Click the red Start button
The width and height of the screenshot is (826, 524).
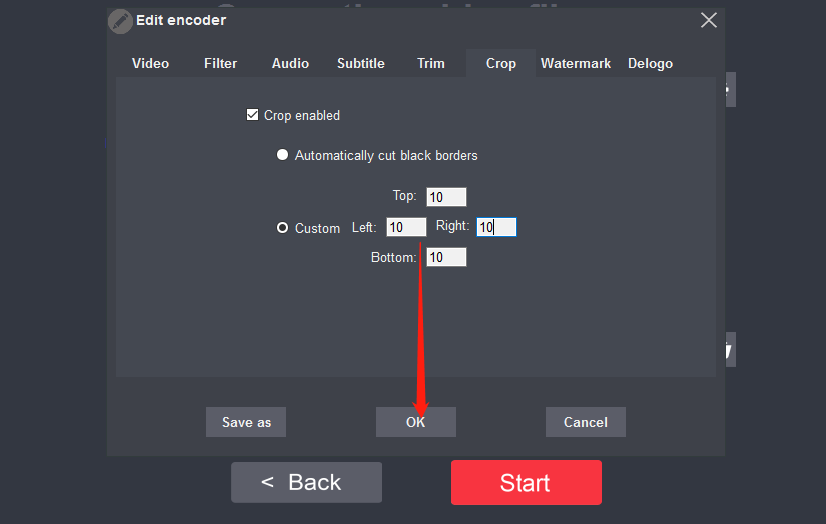tap(526, 482)
